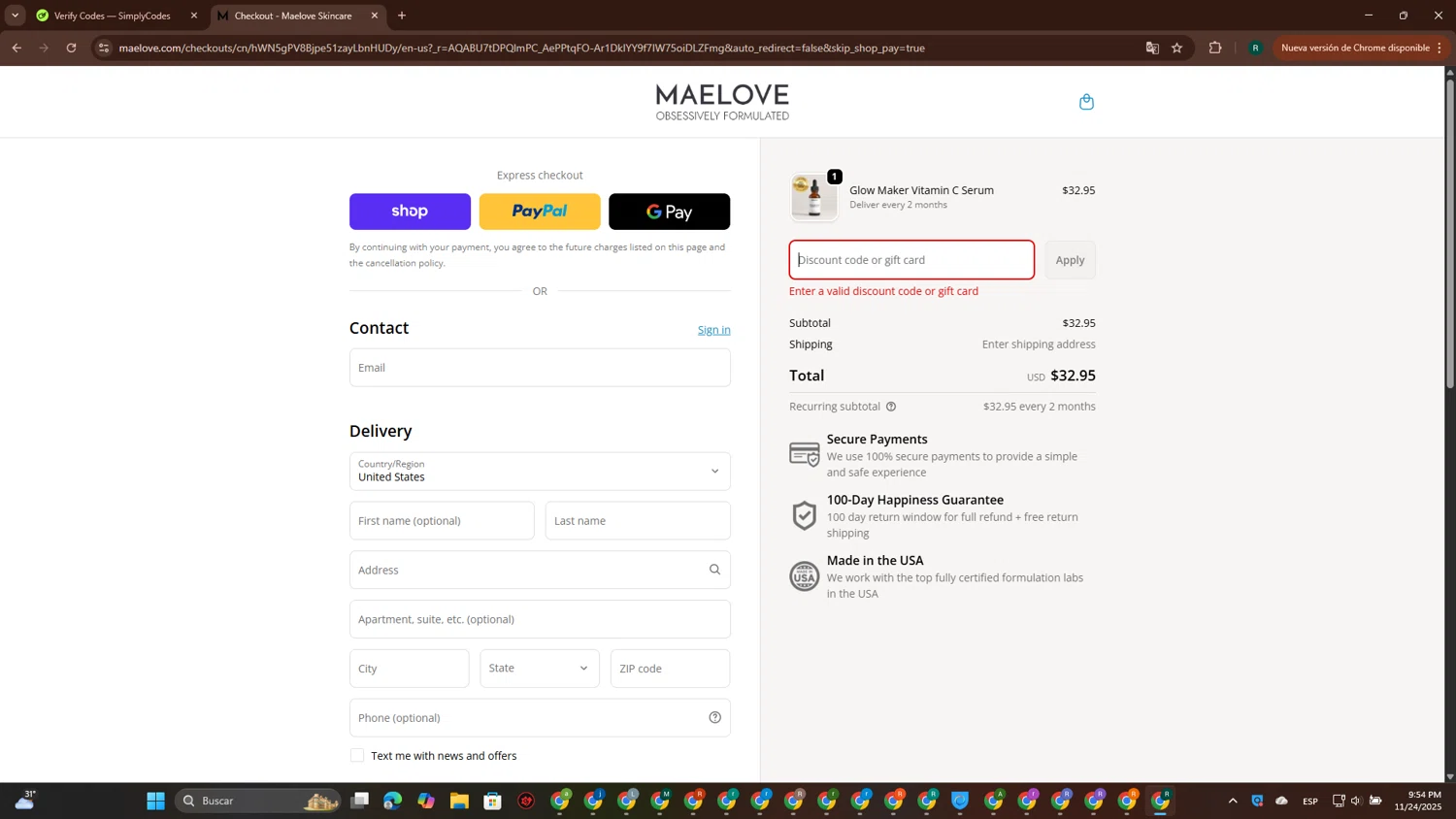The height and width of the screenshot is (819, 1456).
Task: Click the Apartment, suite, etc. field
Action: pos(540,619)
